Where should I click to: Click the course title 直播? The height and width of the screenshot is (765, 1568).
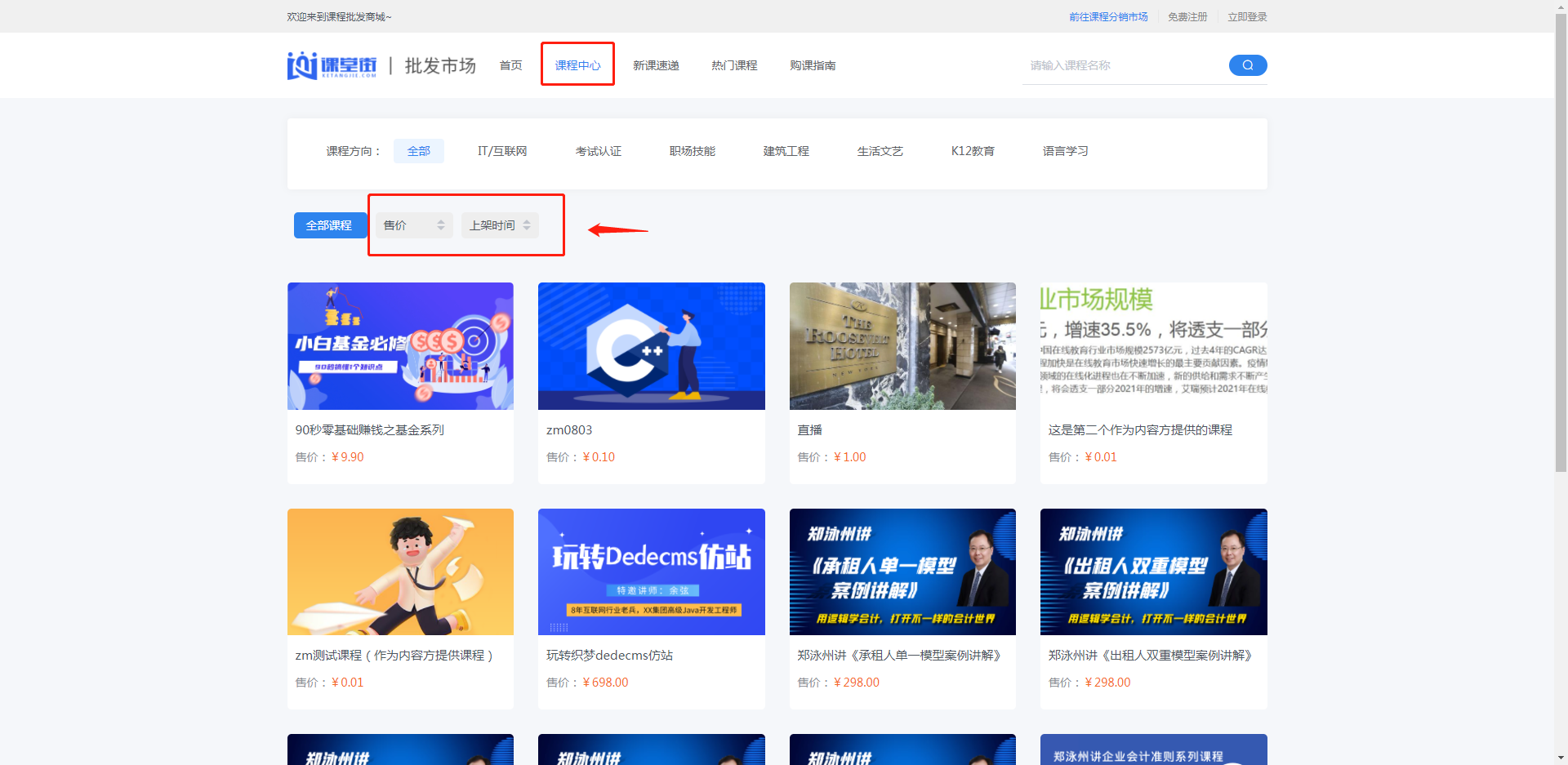click(x=810, y=430)
